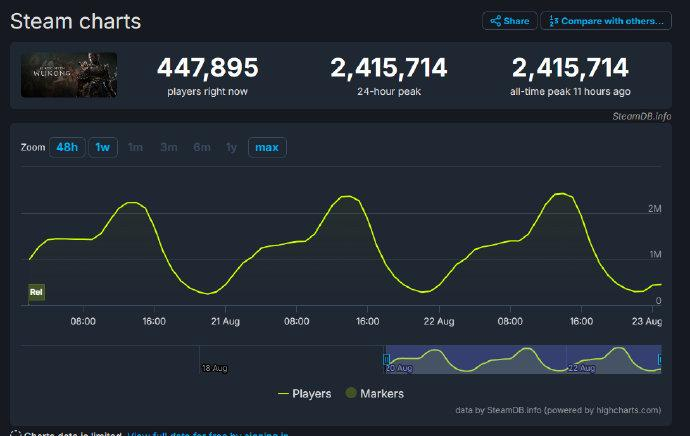690x436 pixels.
Task: Grab the right navigator range handle
Action: tap(660, 358)
